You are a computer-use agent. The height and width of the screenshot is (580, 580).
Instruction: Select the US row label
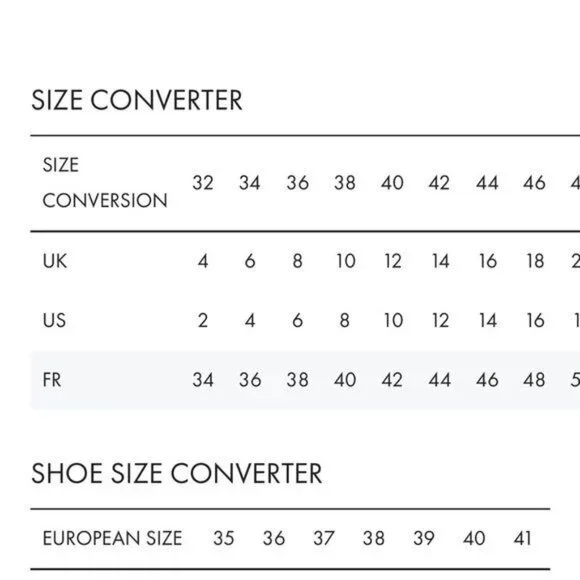tap(54, 320)
